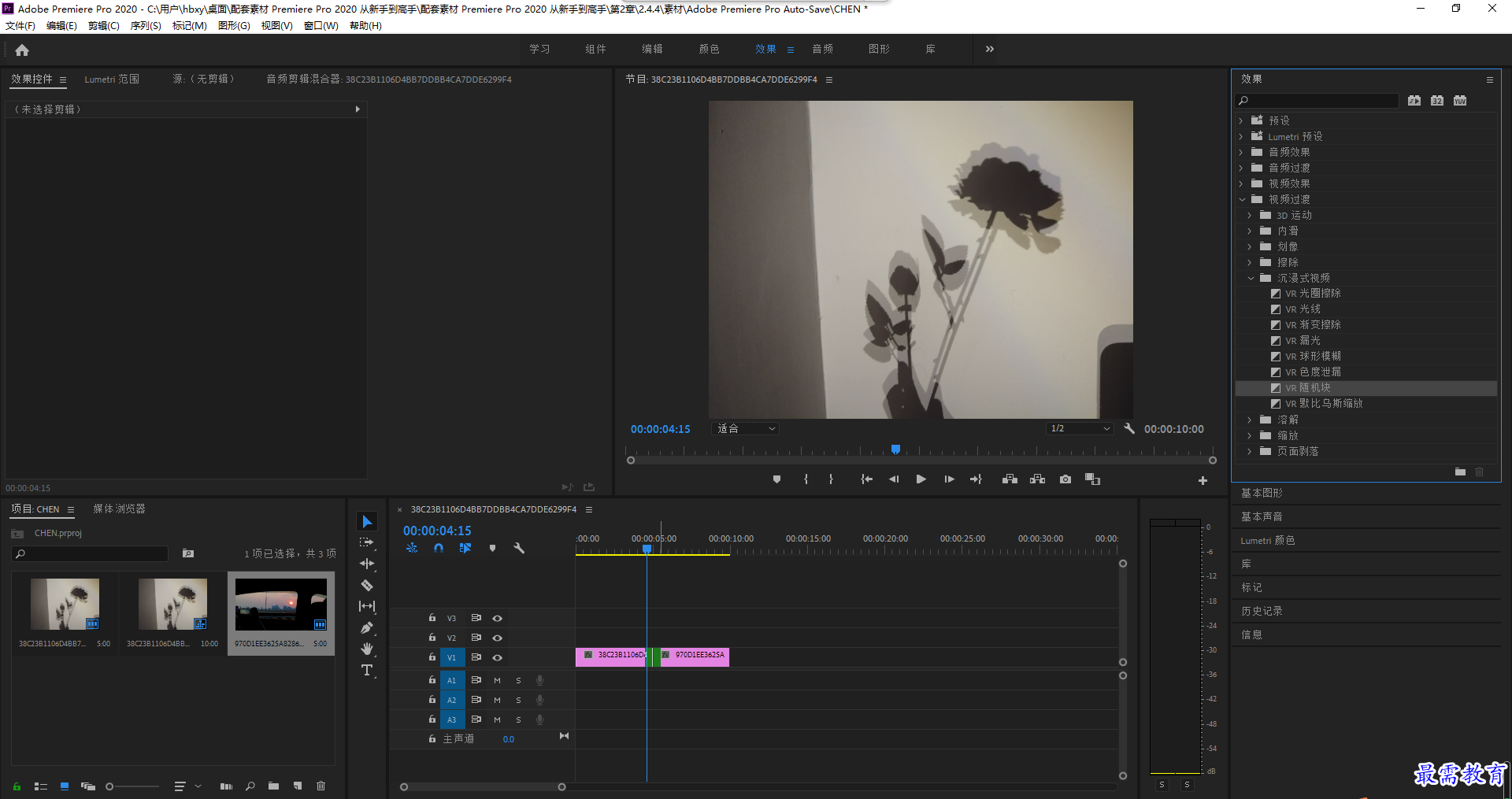The height and width of the screenshot is (799, 1512).
Task: Click the project thumbnail zoom slider
Action: 132,786
